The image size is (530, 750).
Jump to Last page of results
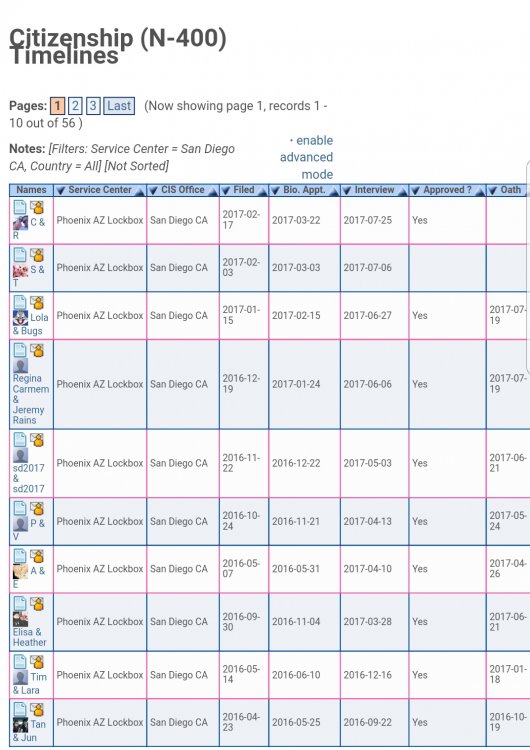119,106
